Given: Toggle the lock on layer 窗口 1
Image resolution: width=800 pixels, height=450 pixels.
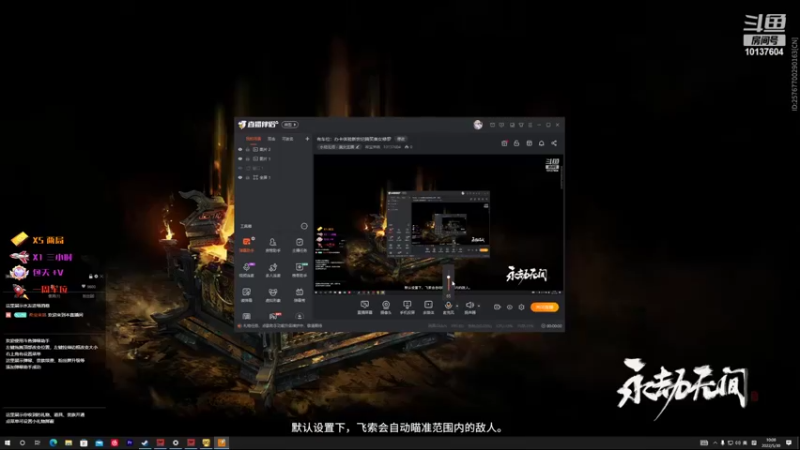Looking at the screenshot, I should tap(248, 168).
